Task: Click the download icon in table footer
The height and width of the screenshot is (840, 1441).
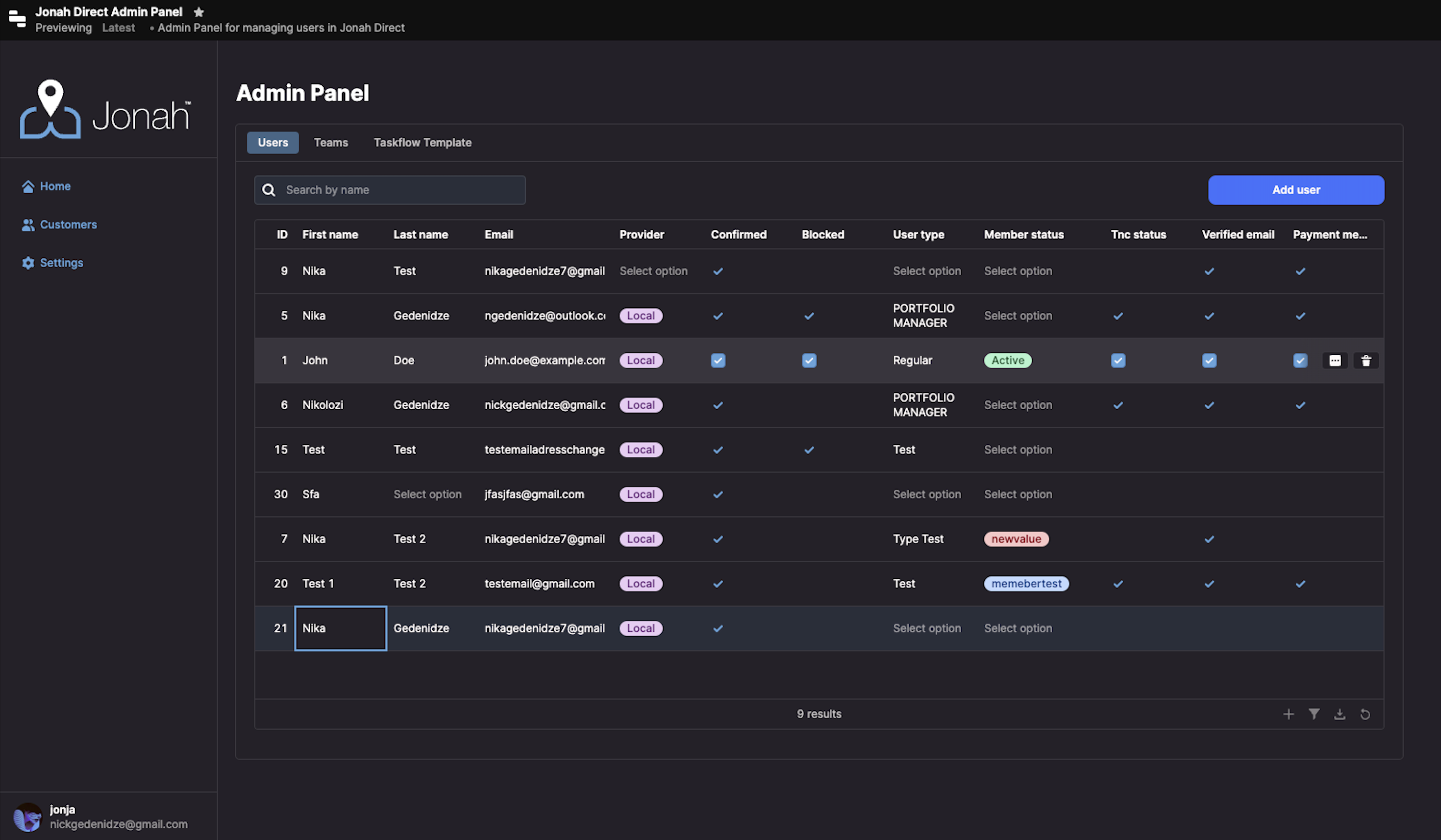Action: [1339, 714]
